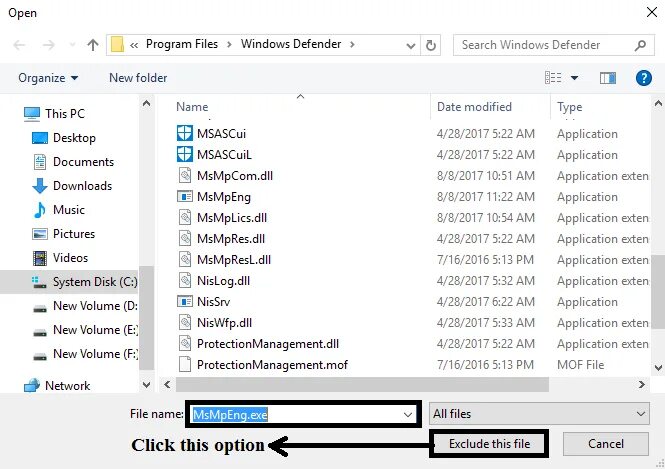Screen dimensions: 665x469
Task: Click the Exclude this file button
Action: [489, 444]
